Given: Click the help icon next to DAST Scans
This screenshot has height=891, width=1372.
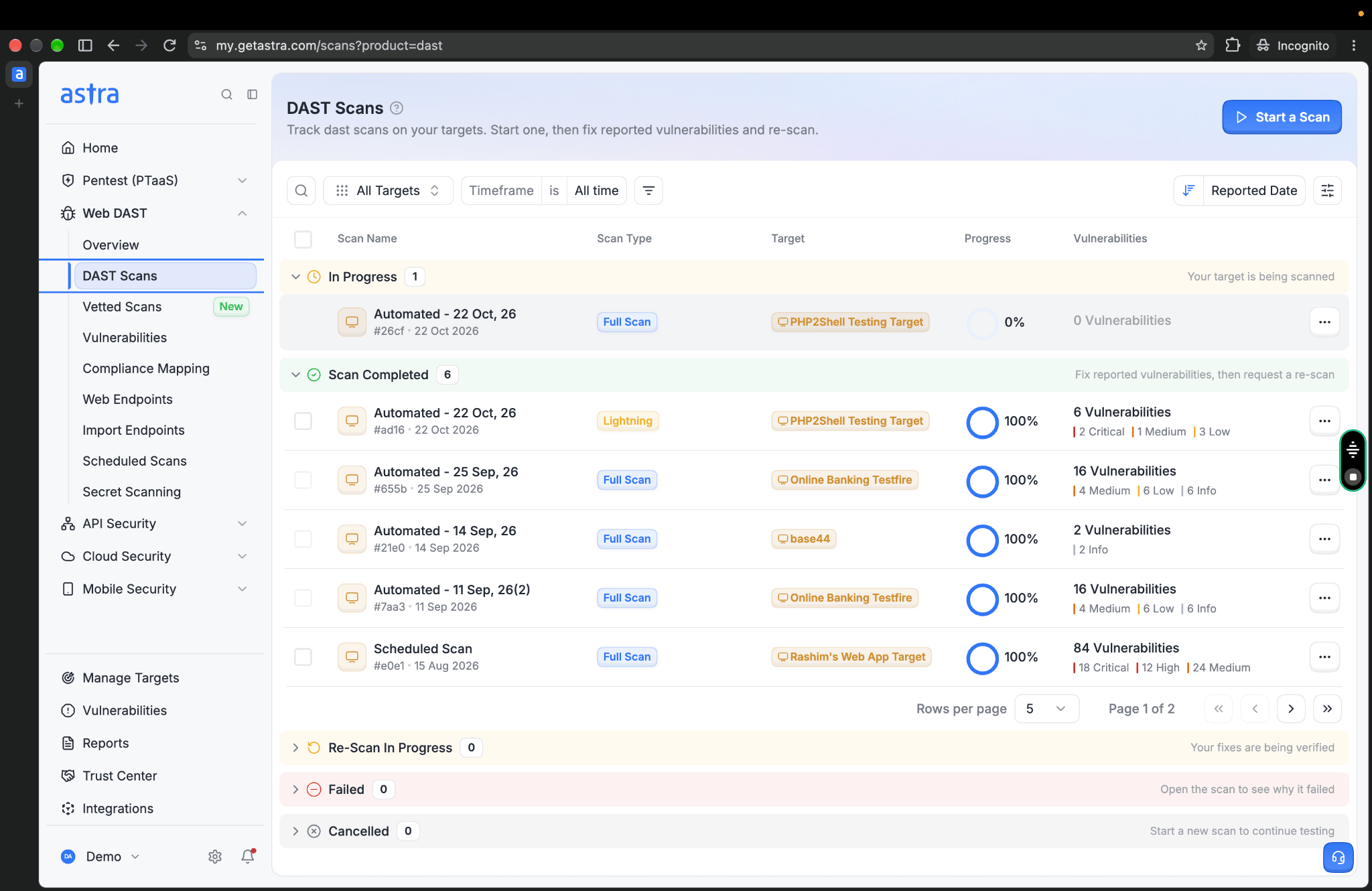Looking at the screenshot, I should (397, 108).
